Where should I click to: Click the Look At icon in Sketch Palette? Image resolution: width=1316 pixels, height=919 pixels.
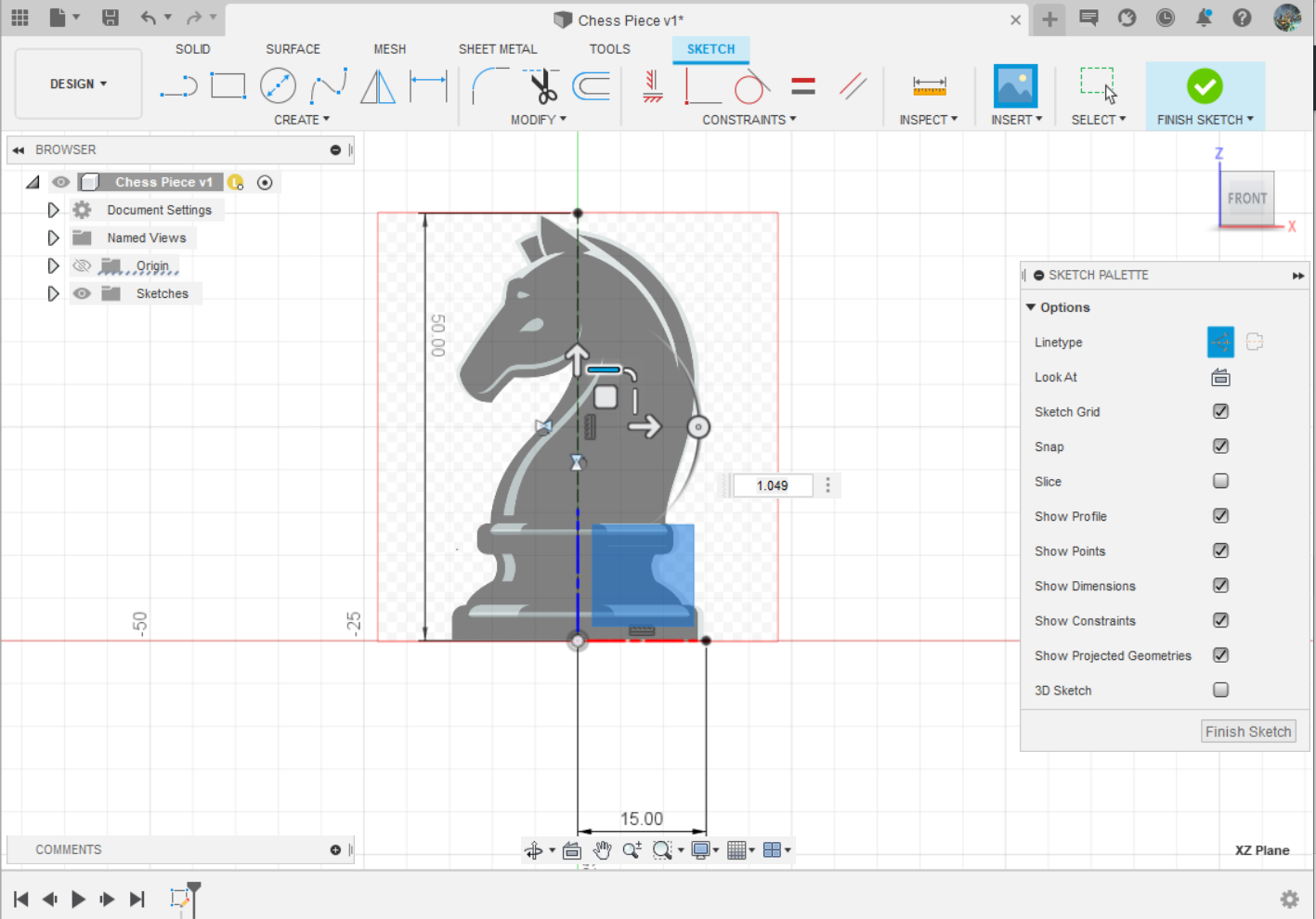pyautogui.click(x=1220, y=377)
